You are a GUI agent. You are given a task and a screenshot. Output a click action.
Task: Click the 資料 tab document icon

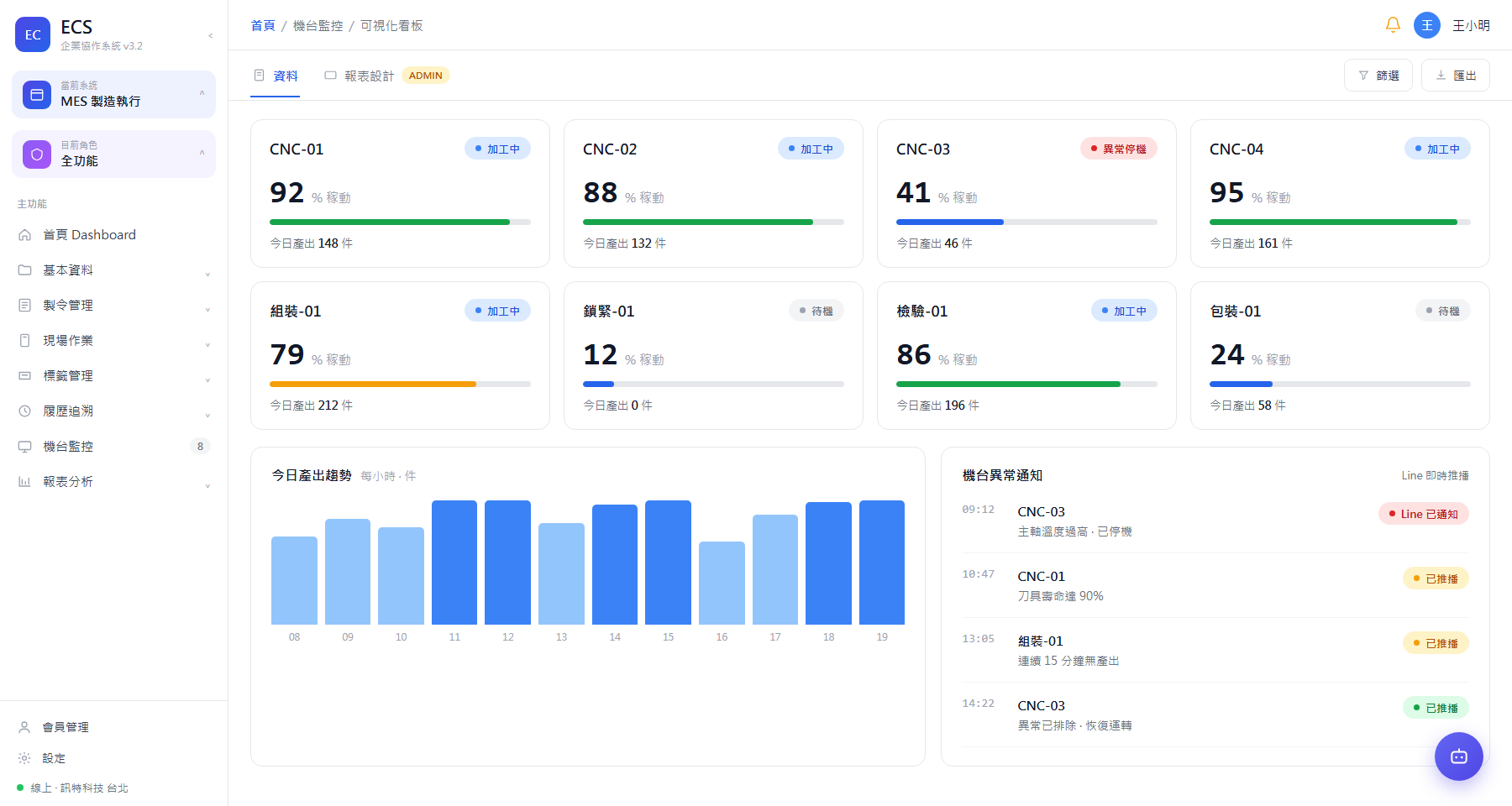(x=260, y=76)
